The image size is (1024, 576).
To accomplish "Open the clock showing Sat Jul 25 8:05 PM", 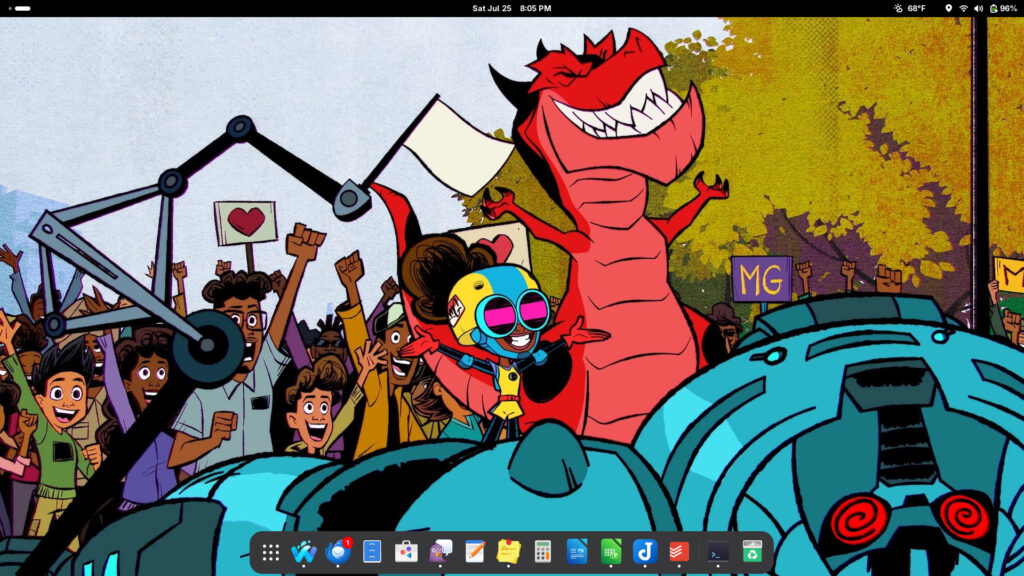I will tap(512, 8).
